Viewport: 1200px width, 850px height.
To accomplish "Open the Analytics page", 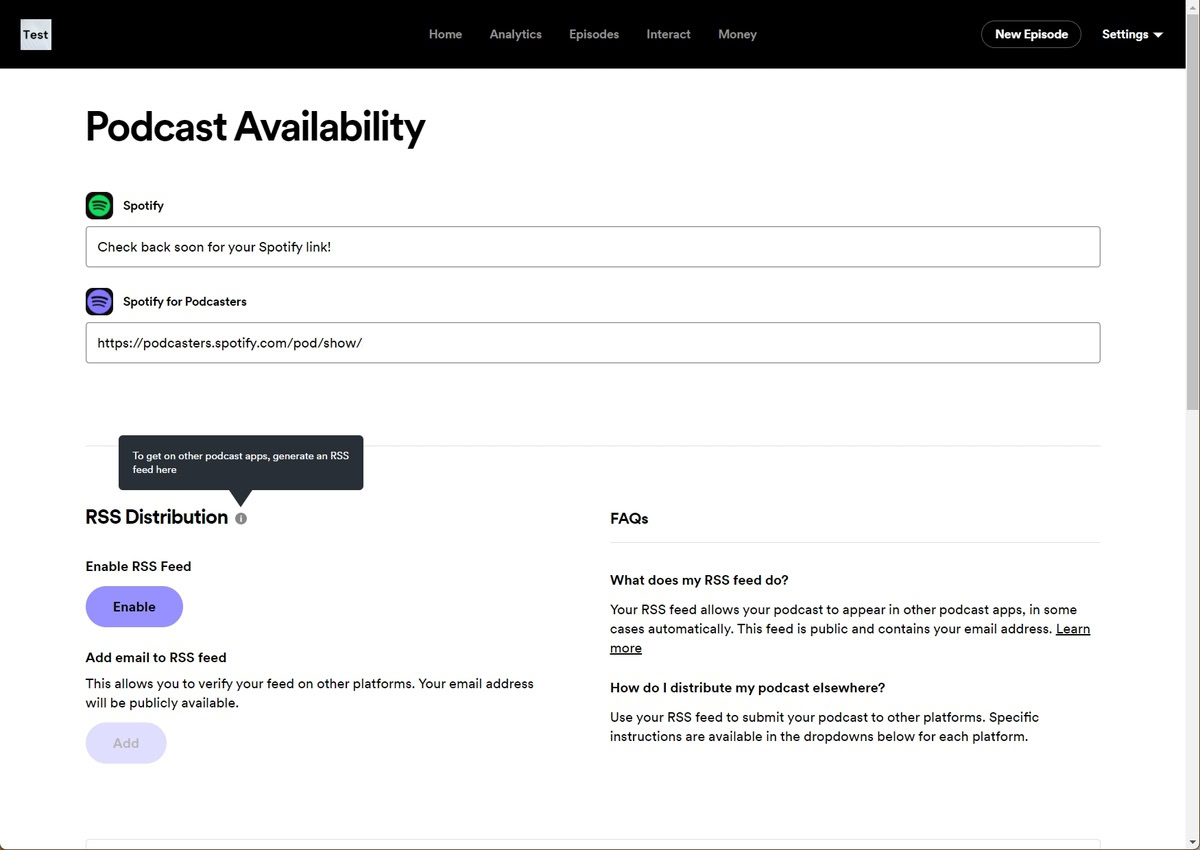I will point(515,34).
